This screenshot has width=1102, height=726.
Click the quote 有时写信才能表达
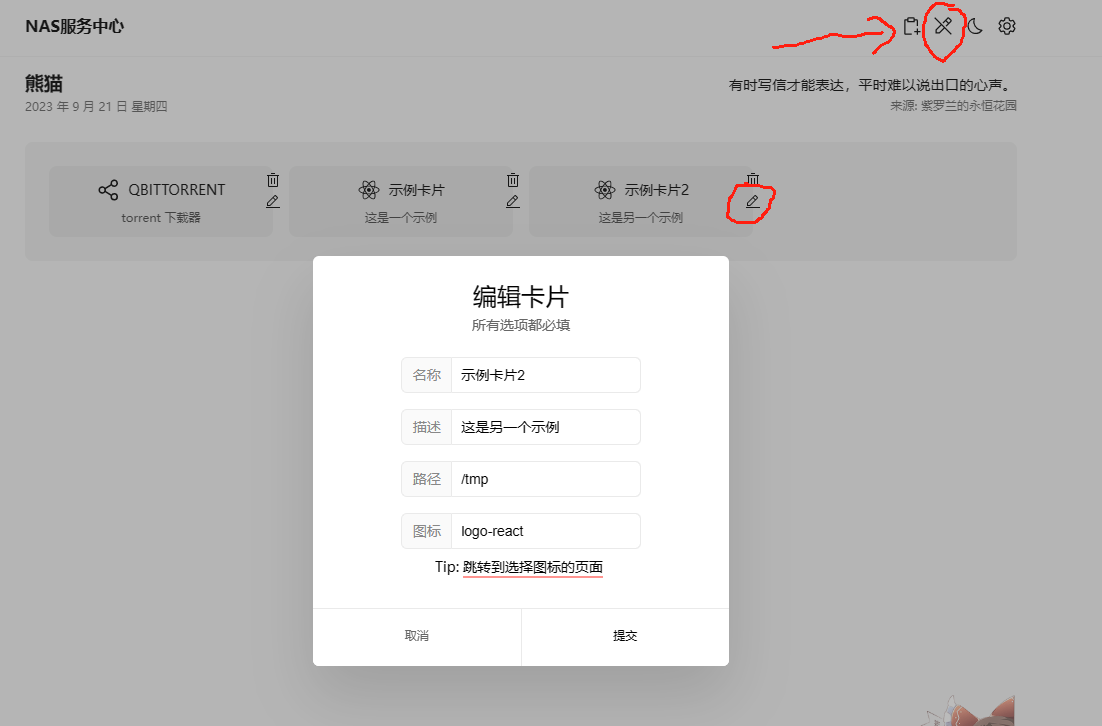tap(872, 85)
